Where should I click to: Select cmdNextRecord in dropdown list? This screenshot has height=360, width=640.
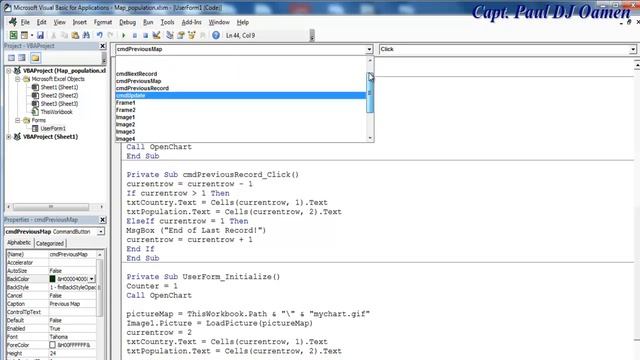241,74
